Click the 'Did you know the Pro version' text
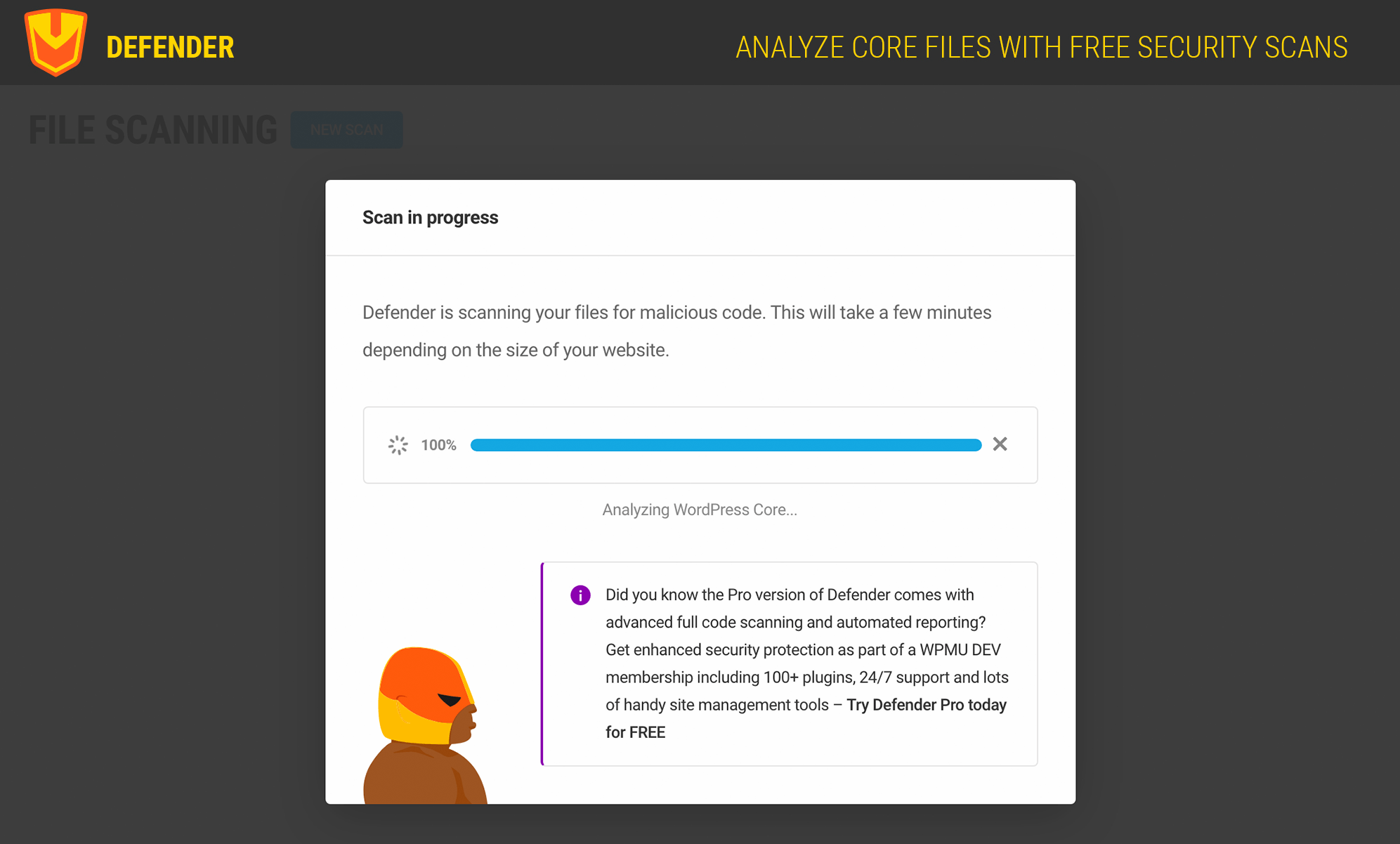The width and height of the screenshot is (1400, 844). pyautogui.click(x=790, y=595)
